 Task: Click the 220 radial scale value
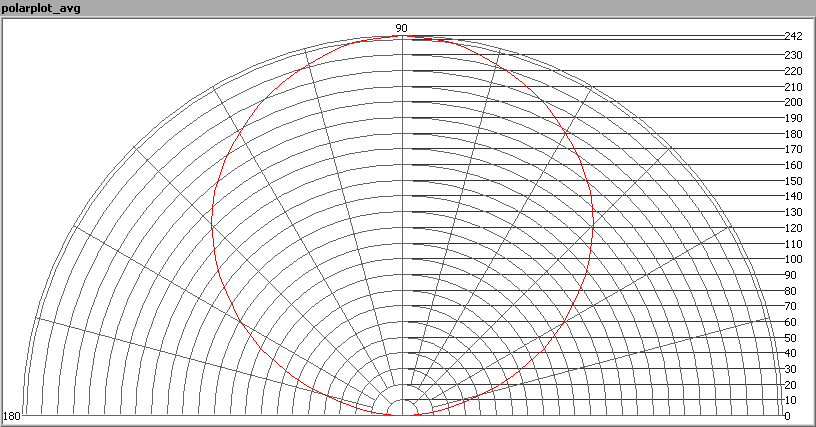[x=792, y=71]
